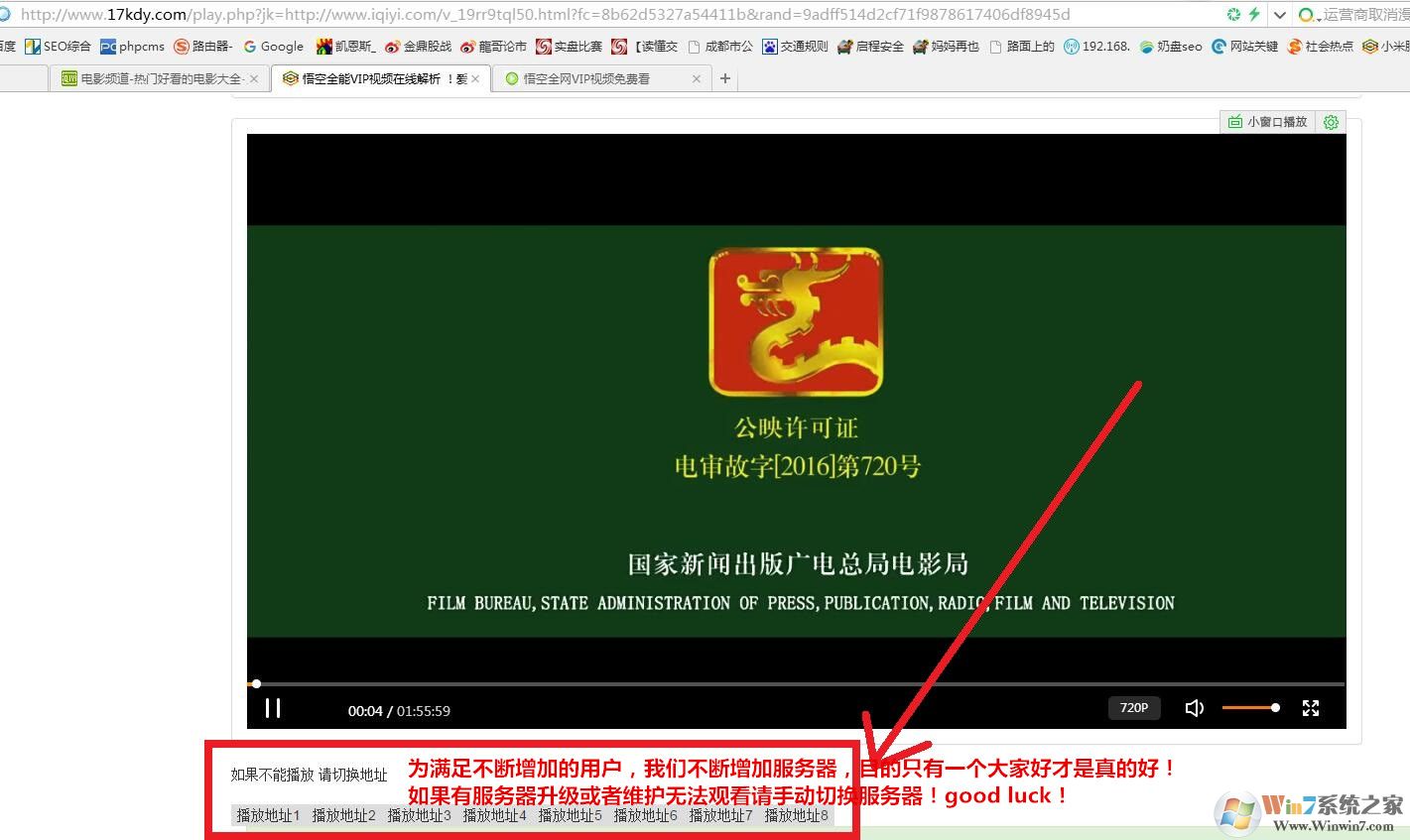Seek on the video progress bar
Screen dimensions: 1410x840
pos(796,684)
